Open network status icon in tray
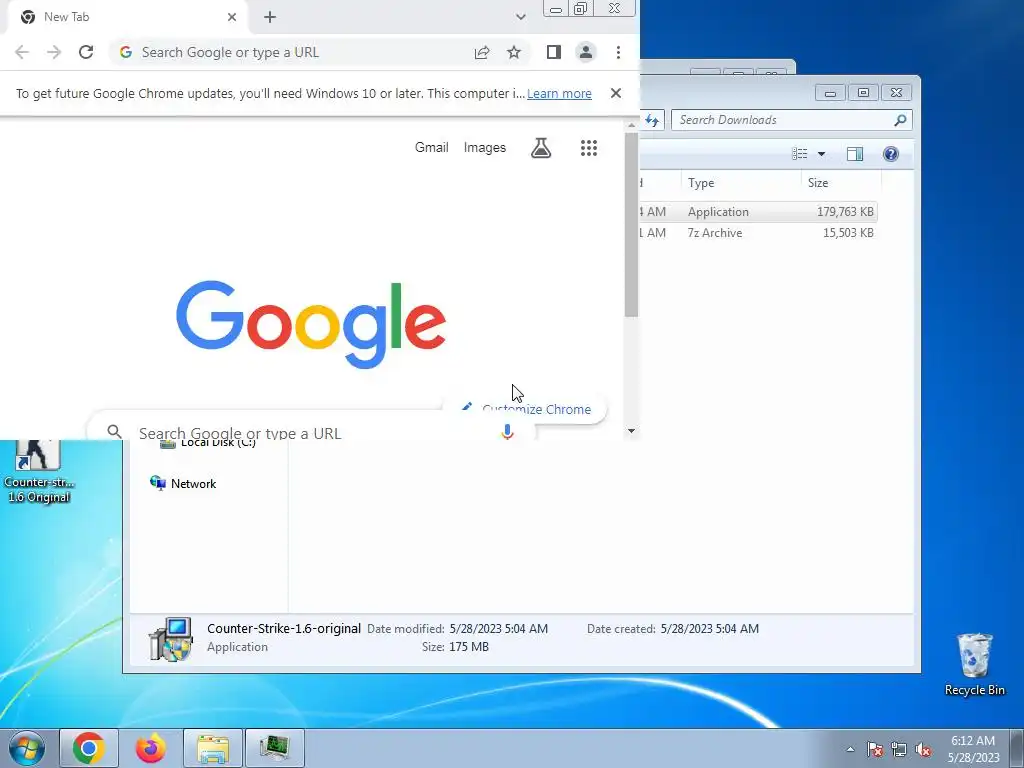The height and width of the screenshot is (768, 1024). click(899, 749)
